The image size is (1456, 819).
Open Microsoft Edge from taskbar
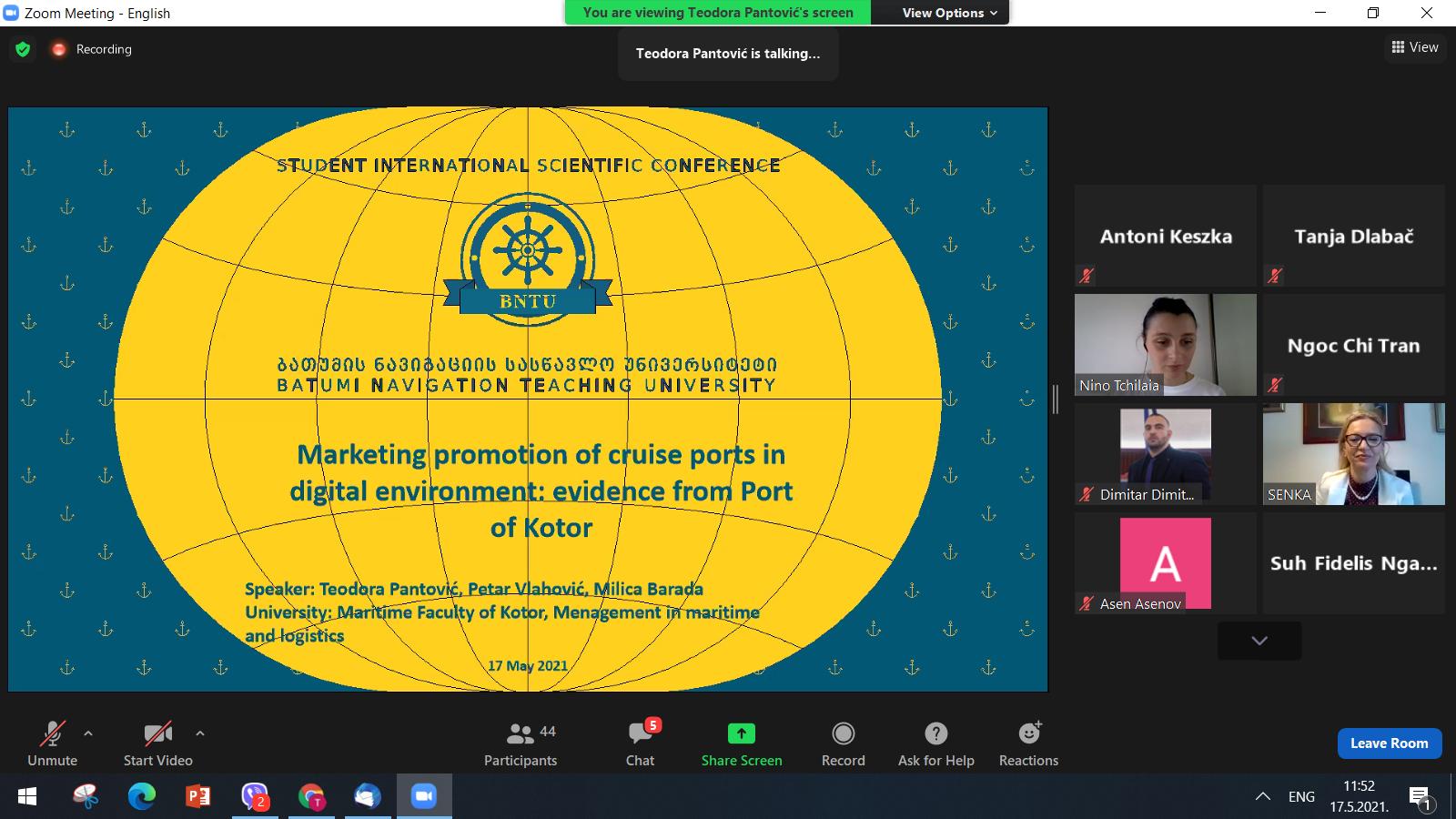point(141,797)
